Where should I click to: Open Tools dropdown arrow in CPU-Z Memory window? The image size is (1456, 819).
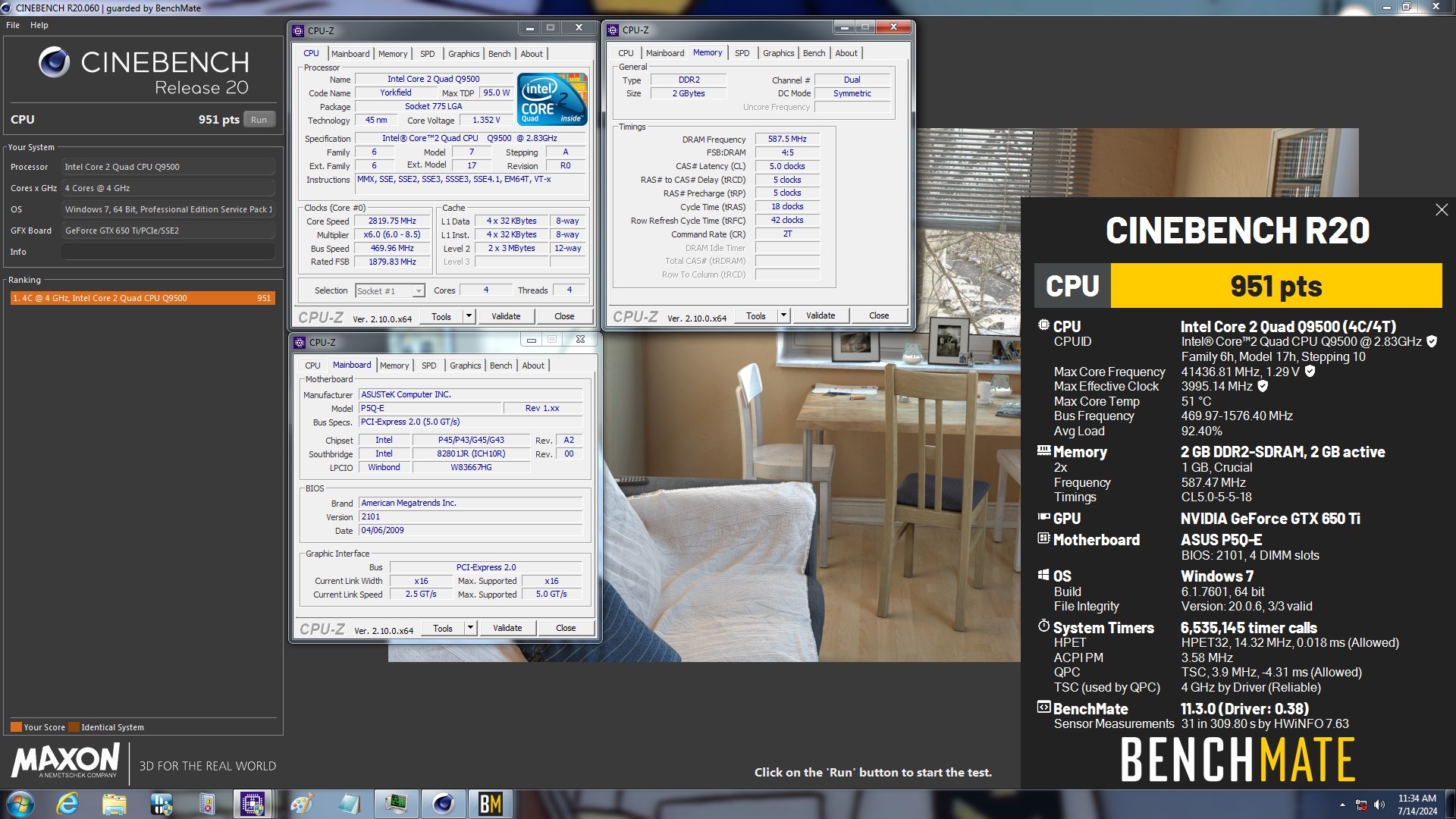(x=783, y=315)
